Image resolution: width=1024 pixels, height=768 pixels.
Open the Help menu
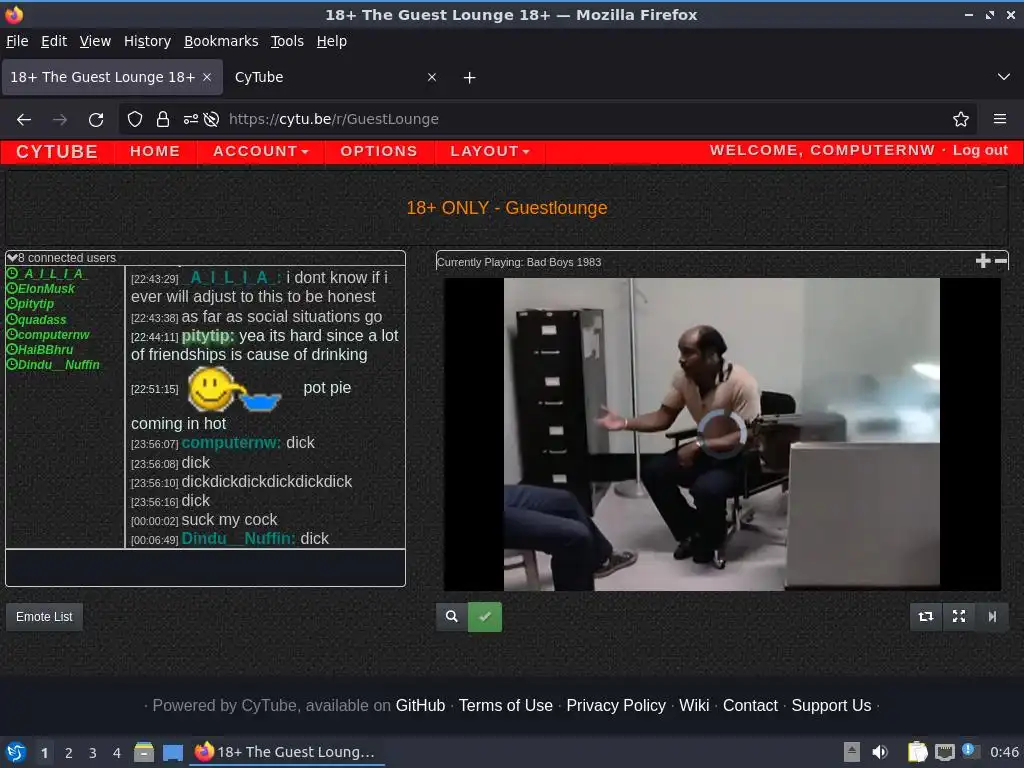click(332, 41)
